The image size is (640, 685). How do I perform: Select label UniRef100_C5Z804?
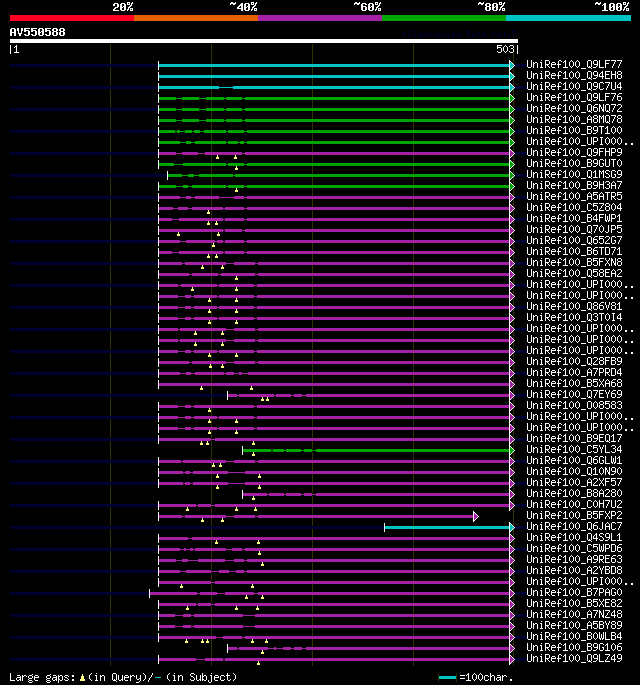574,208
